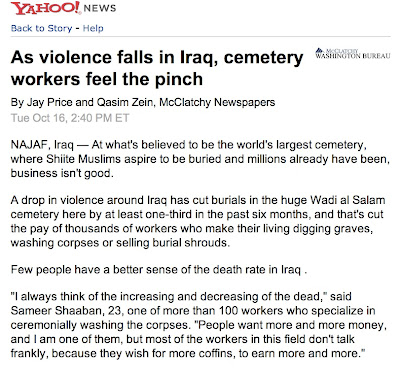Click the words 'business isn't good'
The height and width of the screenshot is (370, 400).
(x=61, y=173)
